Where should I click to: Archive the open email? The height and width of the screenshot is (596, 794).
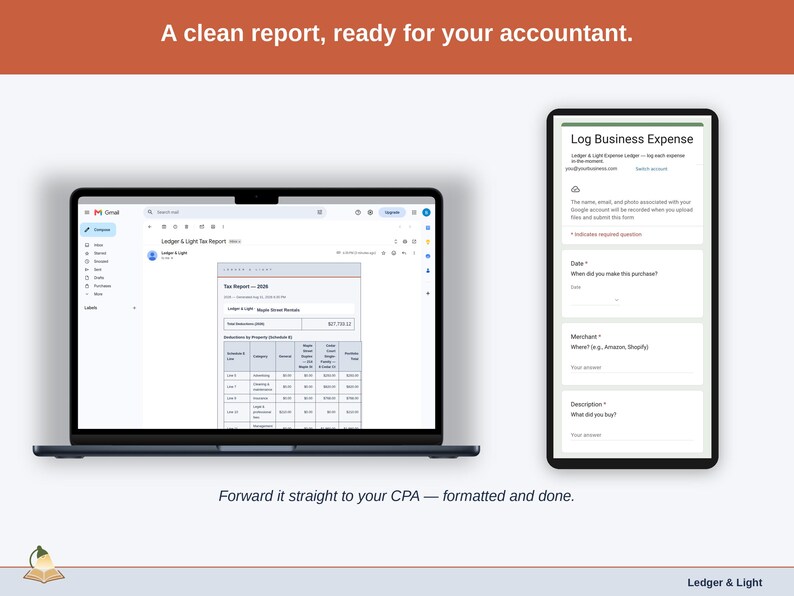pos(164,226)
